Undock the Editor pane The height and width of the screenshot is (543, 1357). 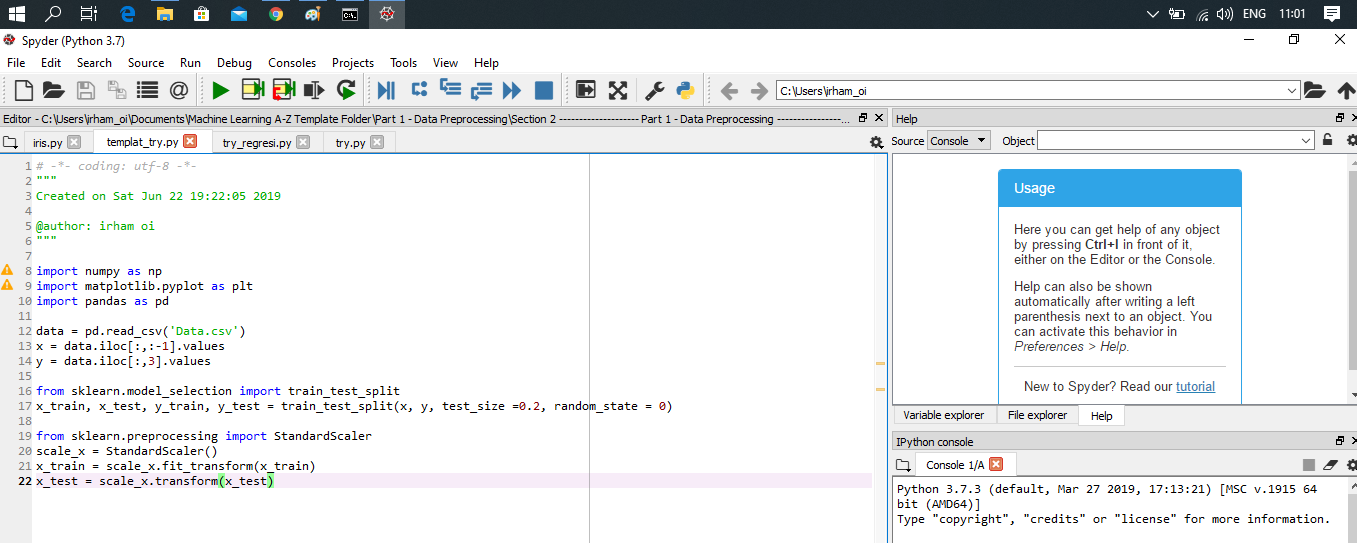[863, 118]
